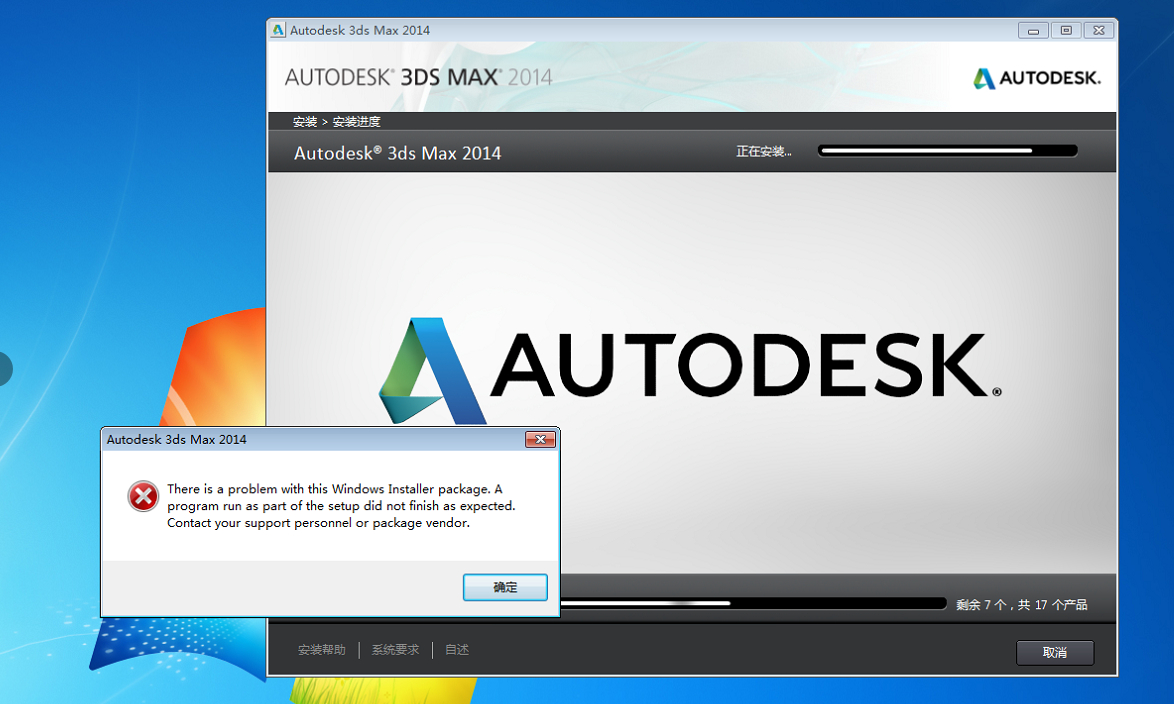Image resolution: width=1174 pixels, height=704 pixels.
Task: Click the 确定 button in error dialog
Action: tap(505, 587)
